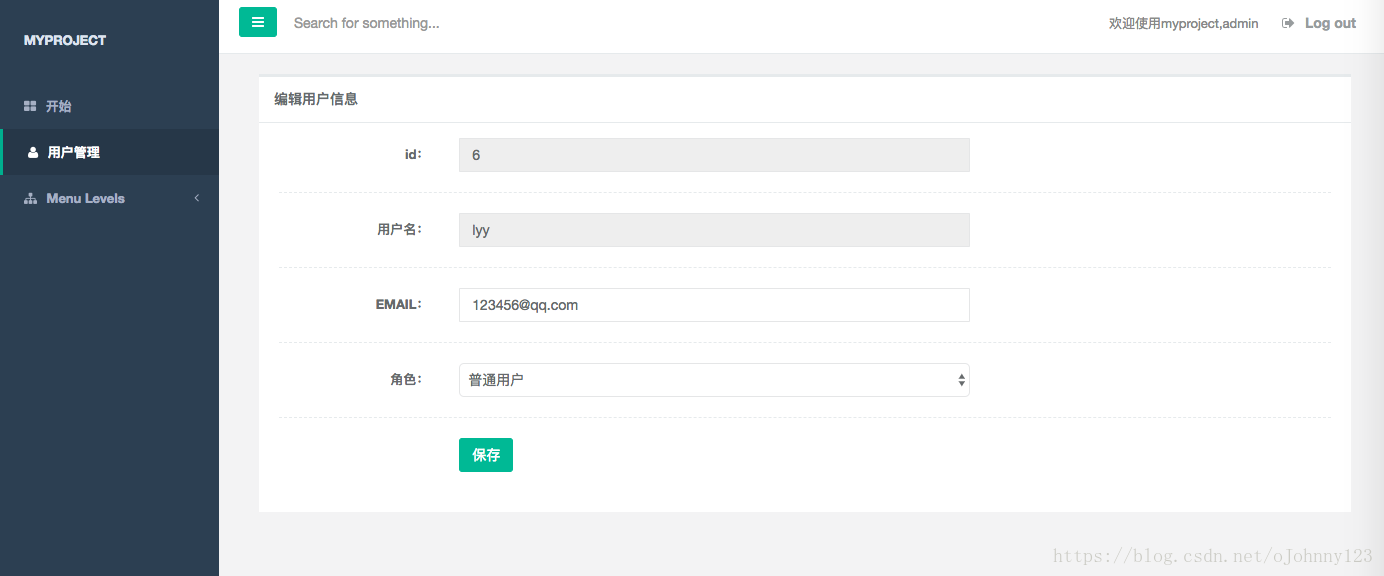The image size is (1384, 576).
Task: Click the disabled 用户名 field showing lyy
Action: (x=714, y=230)
